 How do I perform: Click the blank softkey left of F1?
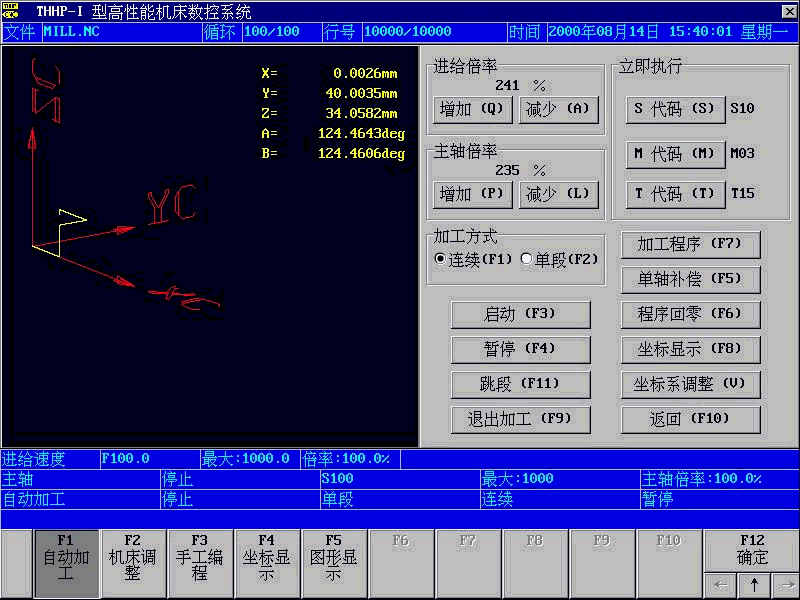point(17,563)
